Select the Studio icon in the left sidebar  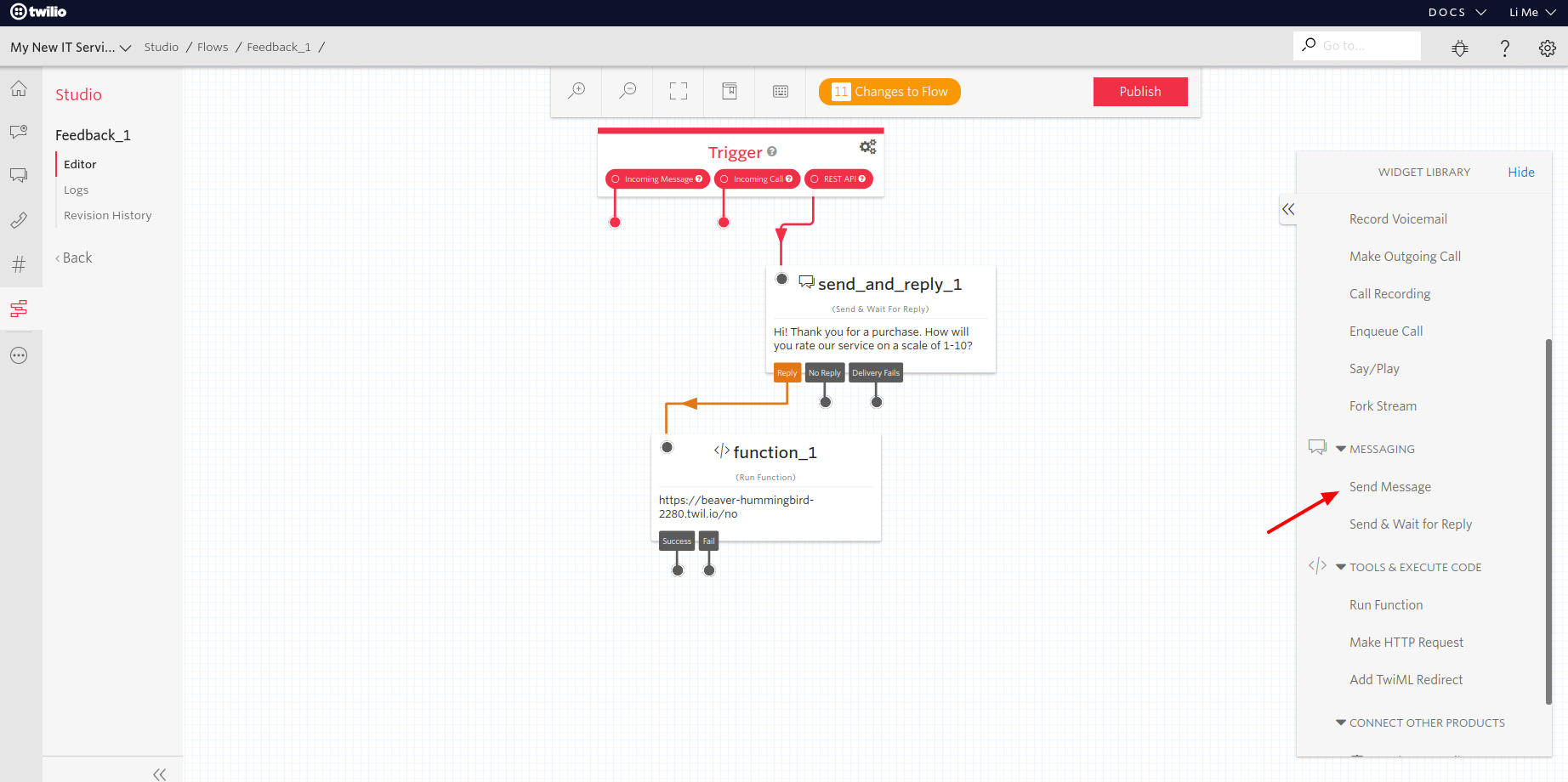coord(19,309)
